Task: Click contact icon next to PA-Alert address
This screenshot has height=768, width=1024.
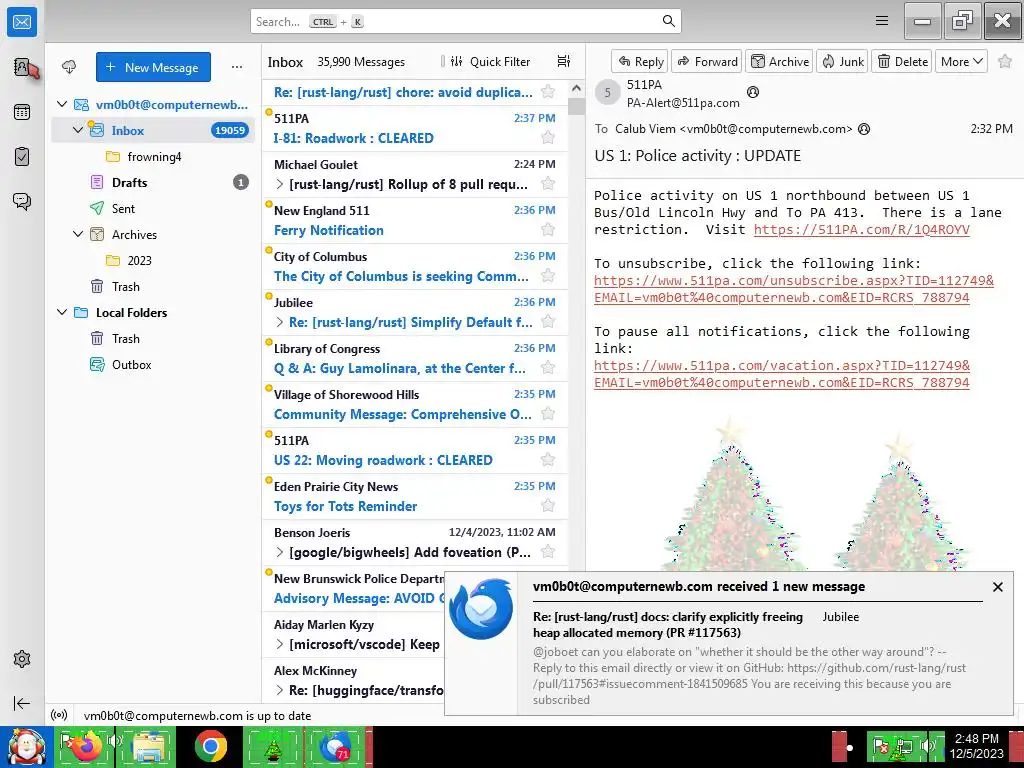Action: coord(752,92)
